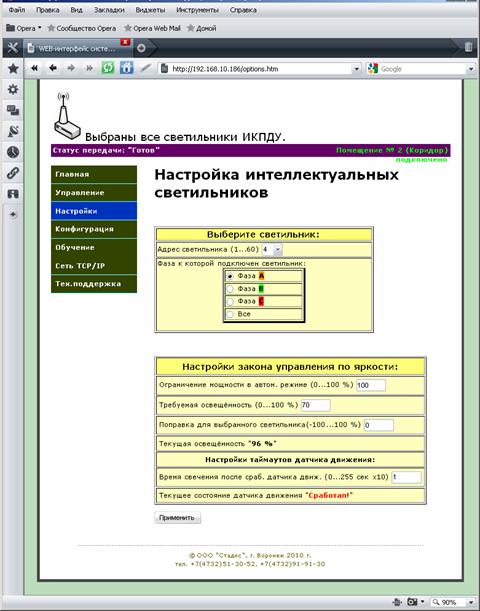Go to Сеть TCP/IP page link
The height and width of the screenshot is (611, 480).
[x=94, y=265]
